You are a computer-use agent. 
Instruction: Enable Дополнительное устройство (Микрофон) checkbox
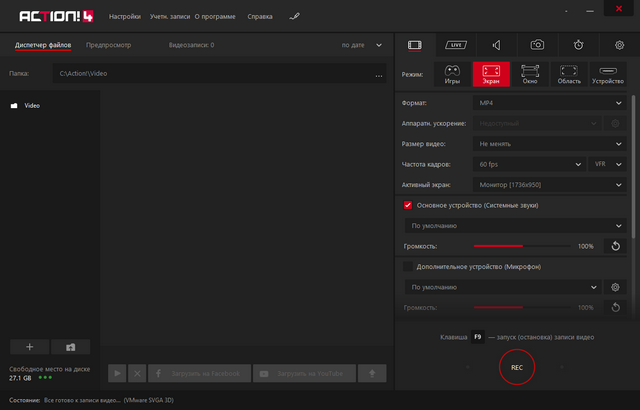pyautogui.click(x=408, y=267)
